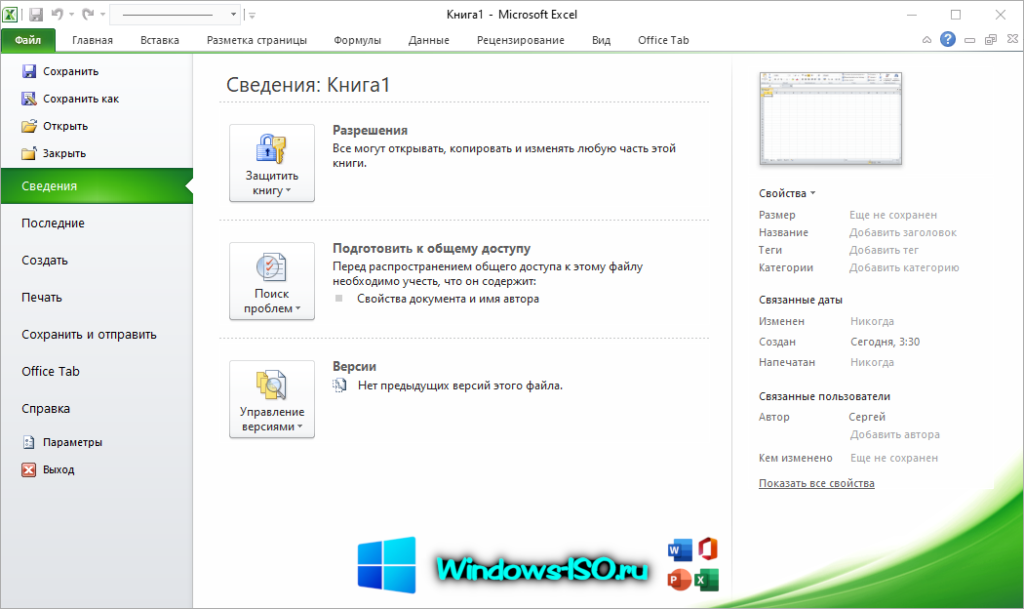Open the Redo history dropdown arrow

tap(103, 14)
